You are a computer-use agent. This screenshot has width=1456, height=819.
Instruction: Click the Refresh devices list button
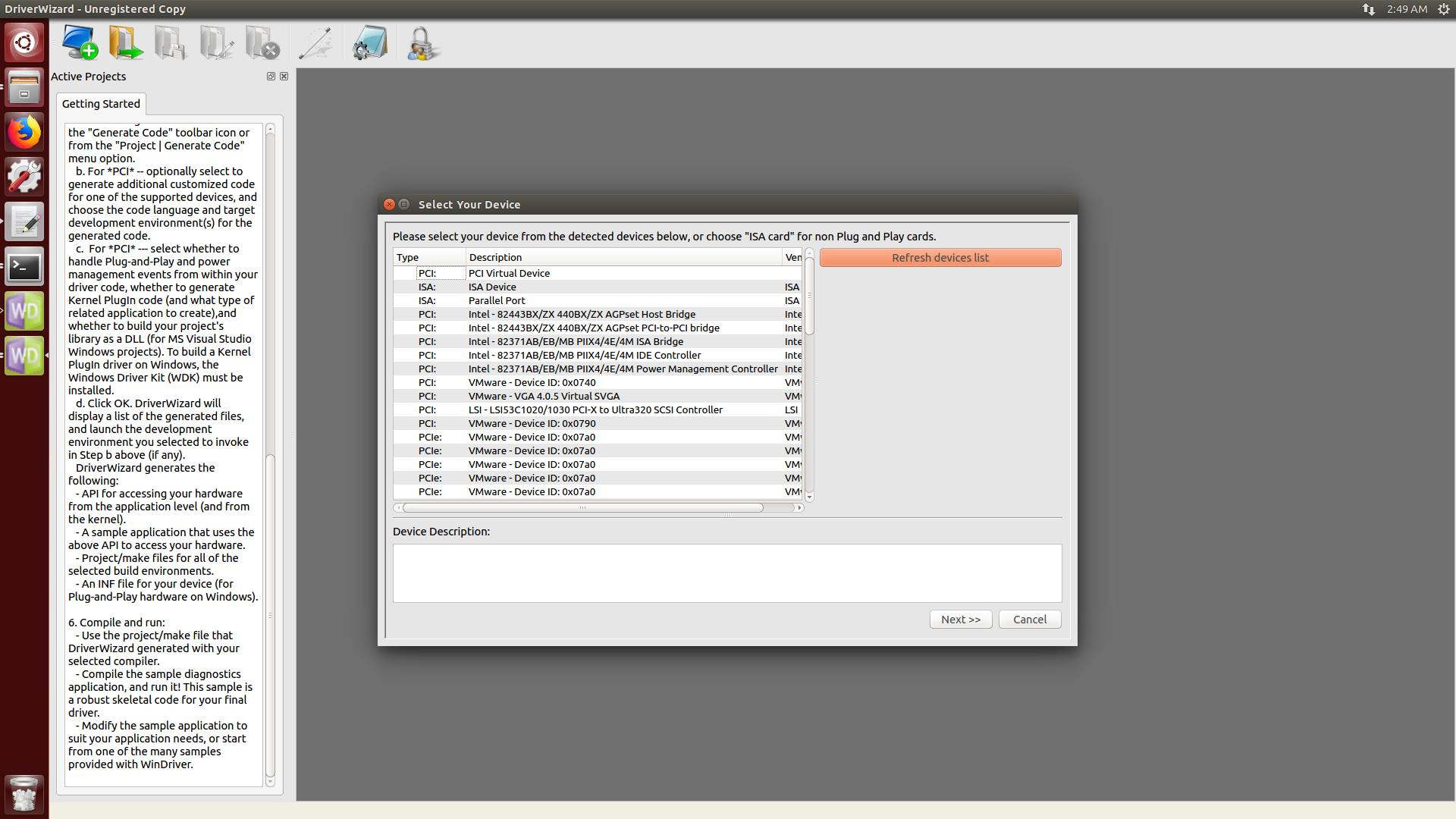940,257
